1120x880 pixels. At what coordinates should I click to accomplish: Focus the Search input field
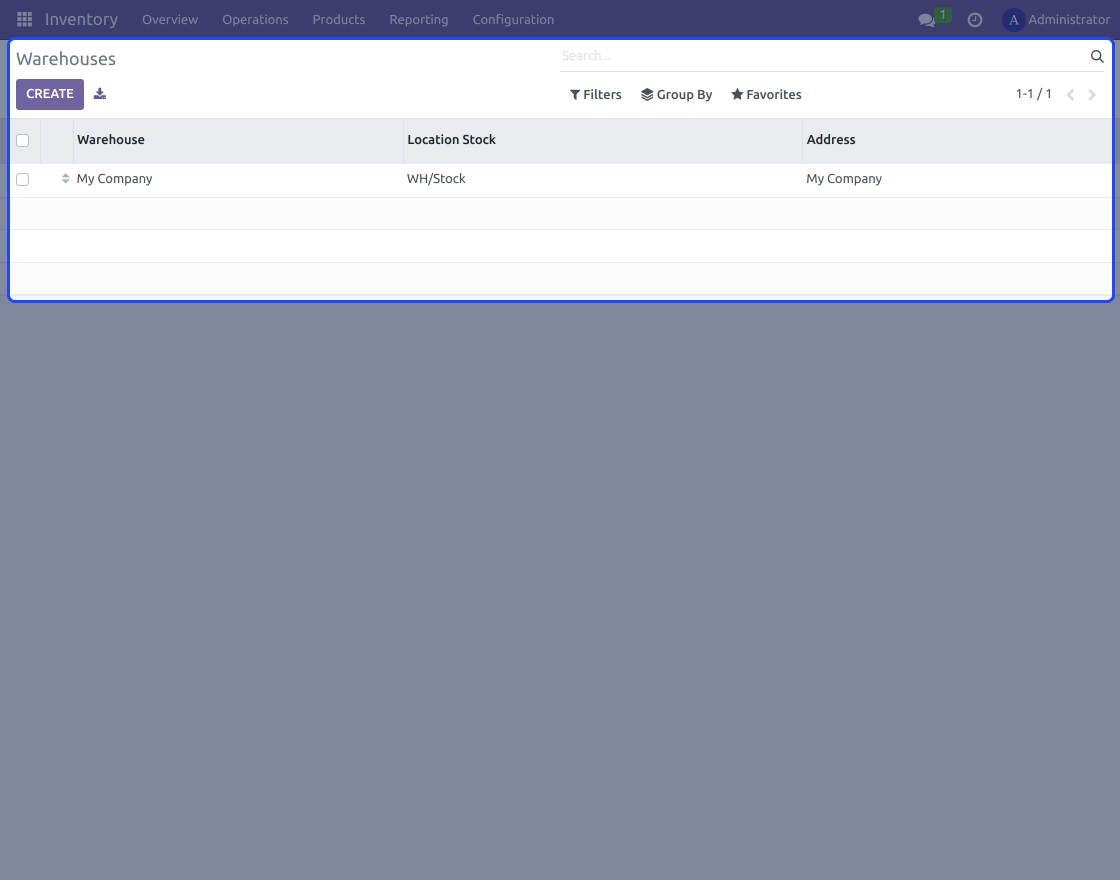pos(824,56)
